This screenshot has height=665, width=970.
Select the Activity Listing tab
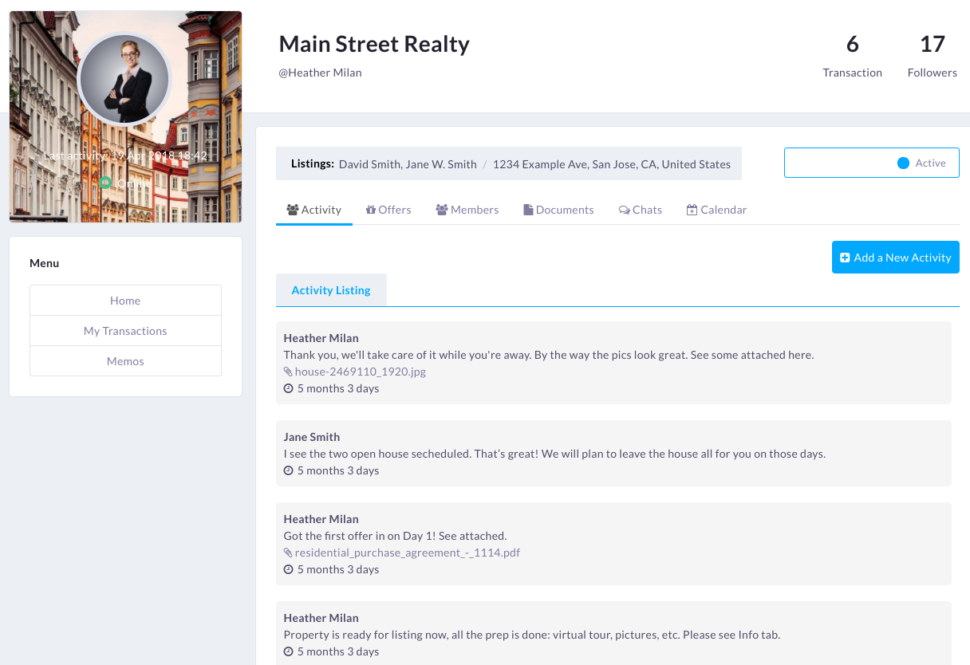tap(331, 290)
